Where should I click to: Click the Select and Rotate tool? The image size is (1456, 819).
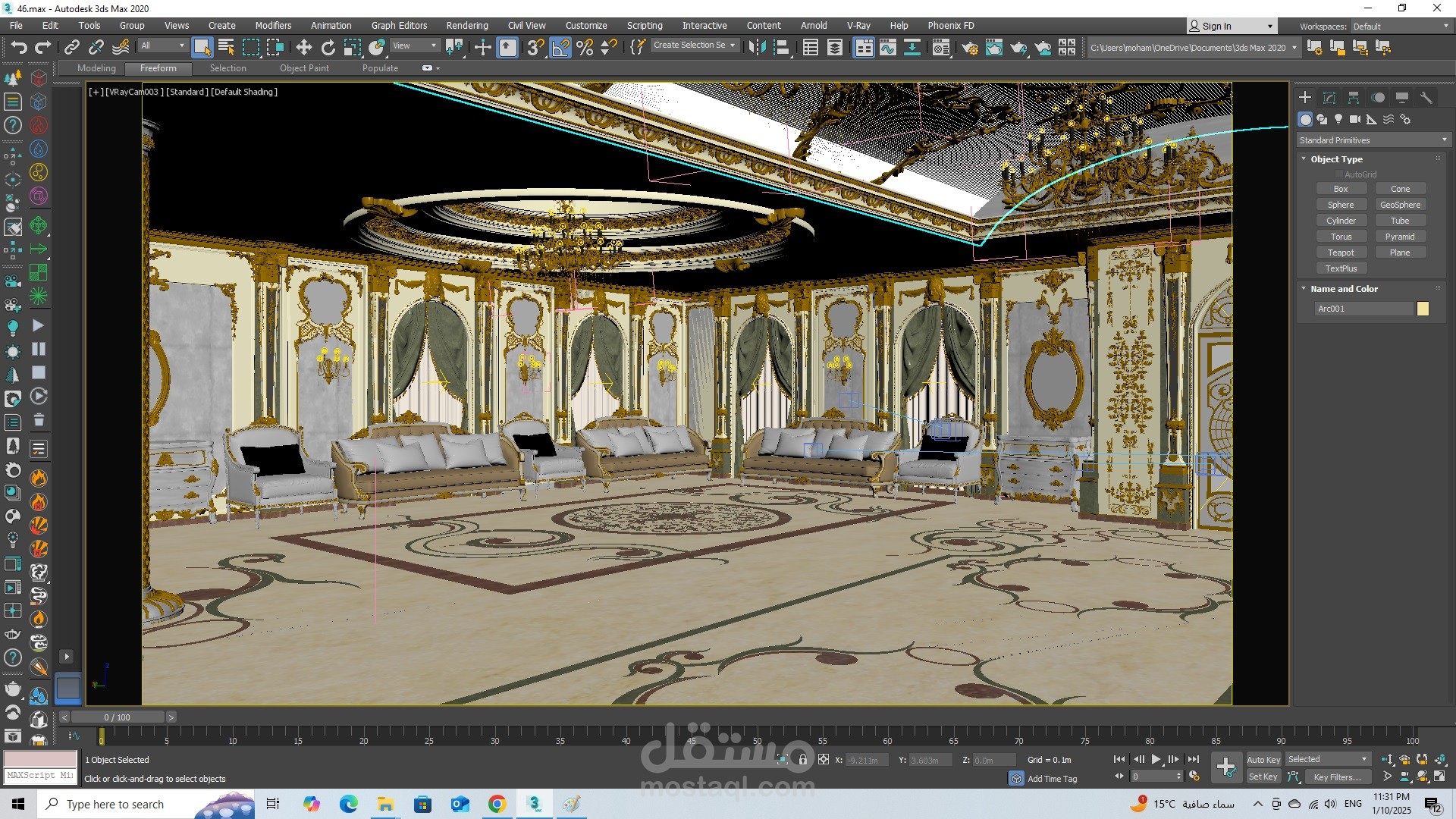[328, 48]
